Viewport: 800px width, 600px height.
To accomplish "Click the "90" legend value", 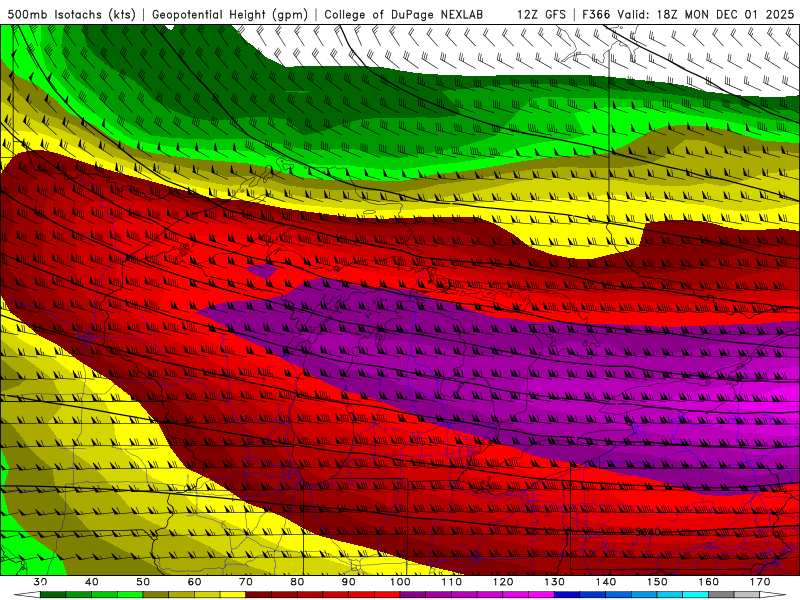I will [348, 582].
